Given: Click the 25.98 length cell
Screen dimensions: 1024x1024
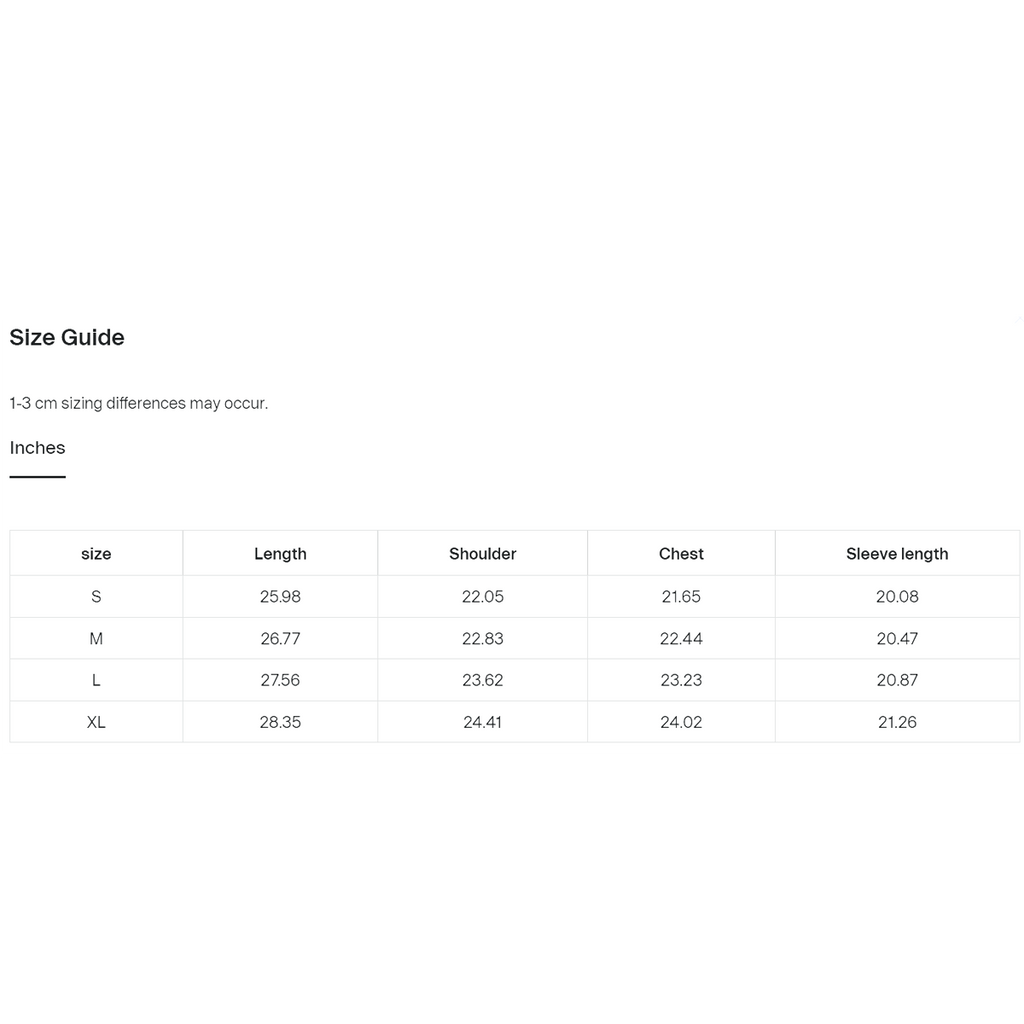Looking at the screenshot, I should tap(280, 596).
